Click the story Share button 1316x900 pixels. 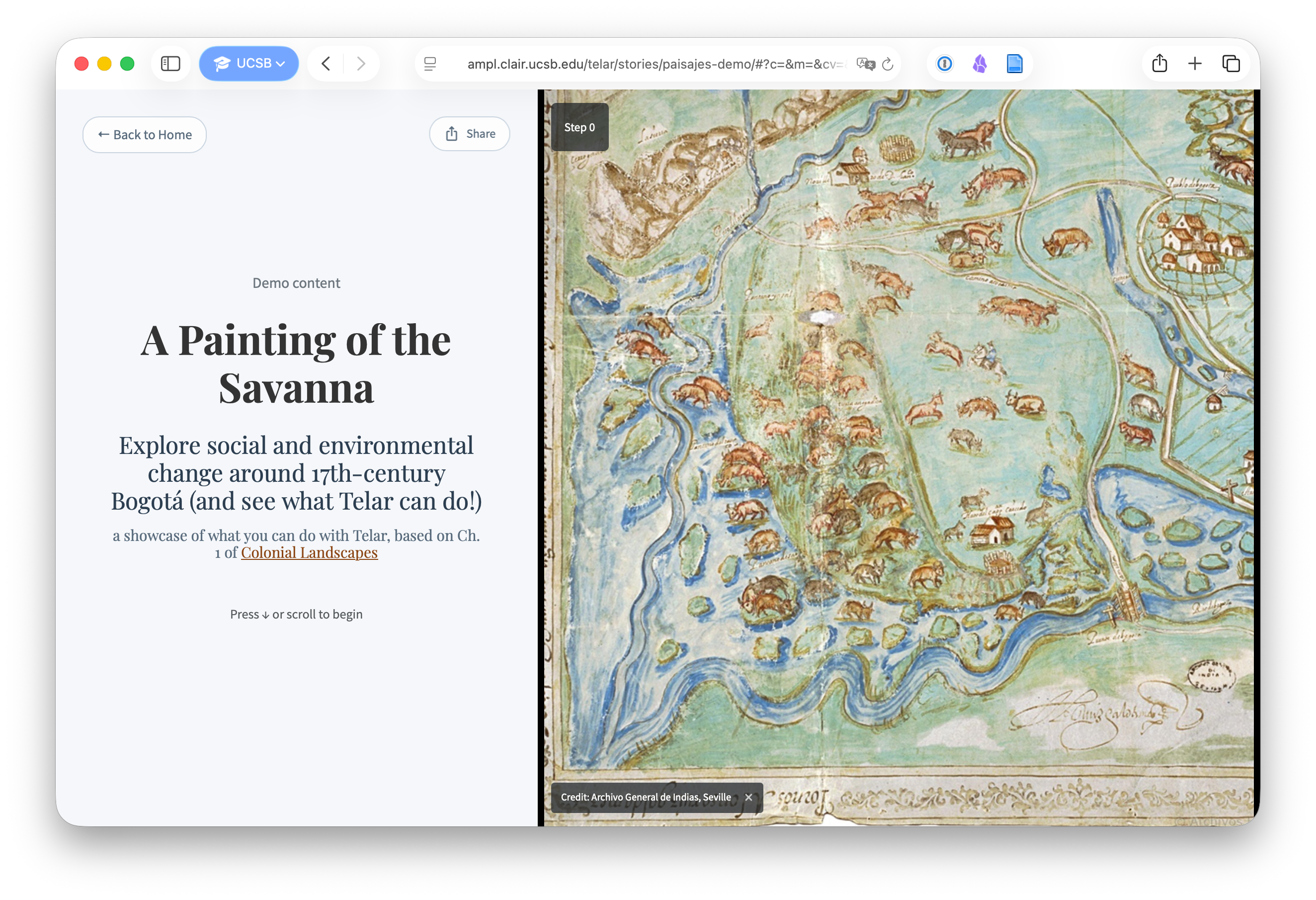coord(470,134)
